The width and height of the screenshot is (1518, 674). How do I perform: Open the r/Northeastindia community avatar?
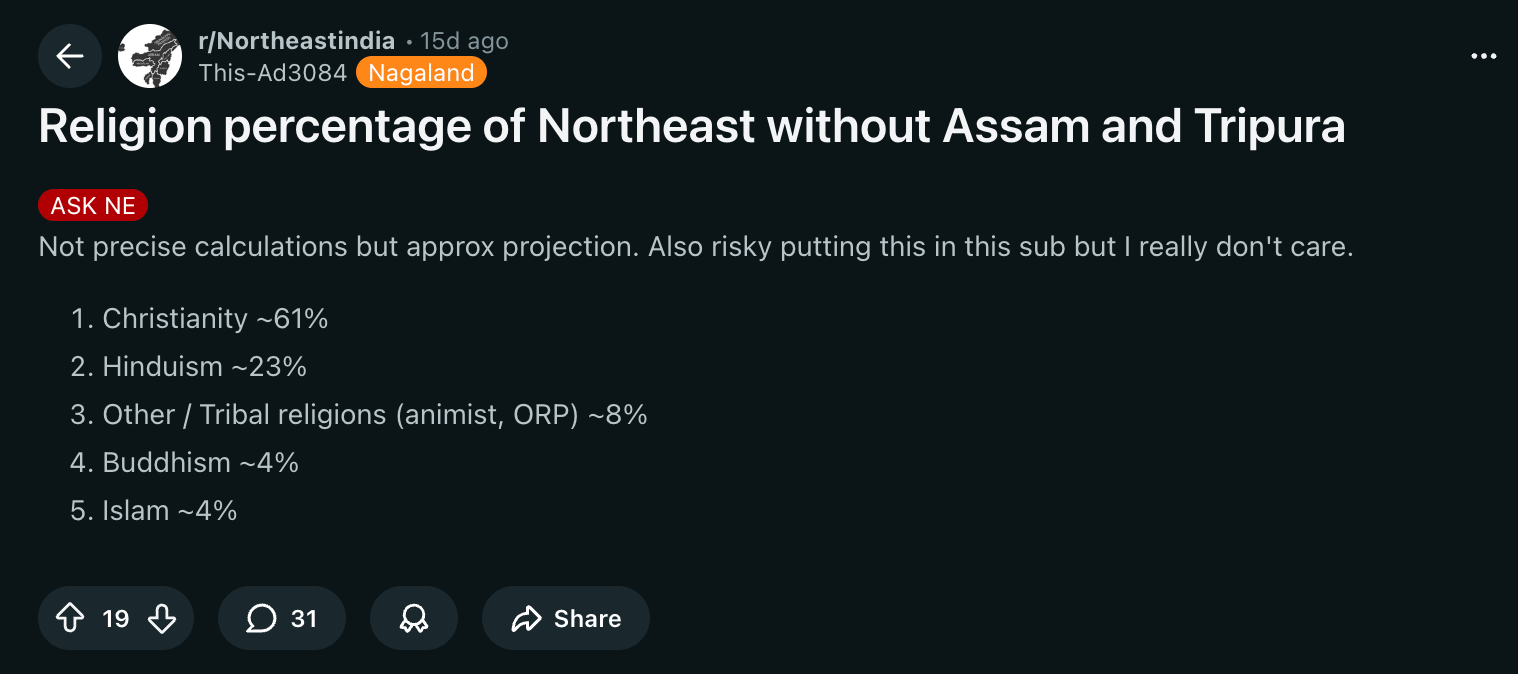pos(150,56)
